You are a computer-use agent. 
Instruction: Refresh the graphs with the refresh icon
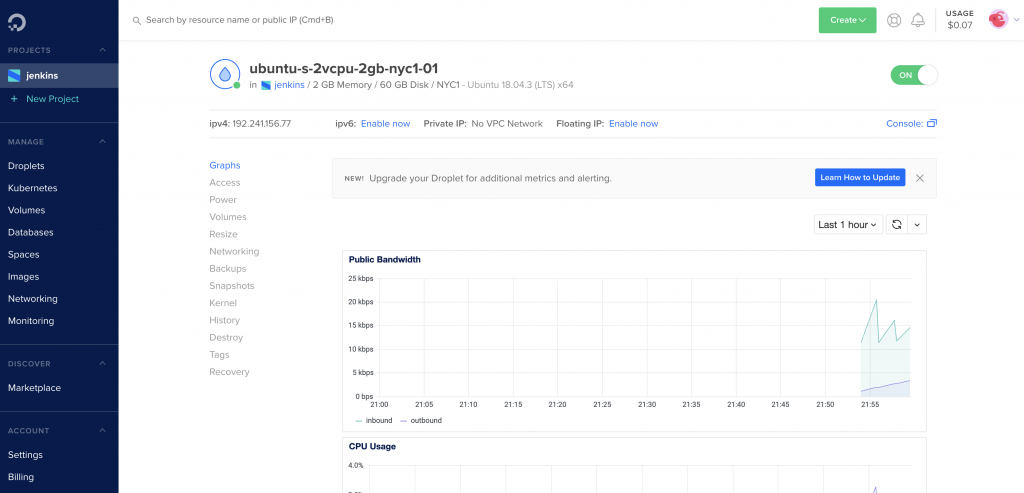[x=897, y=225]
